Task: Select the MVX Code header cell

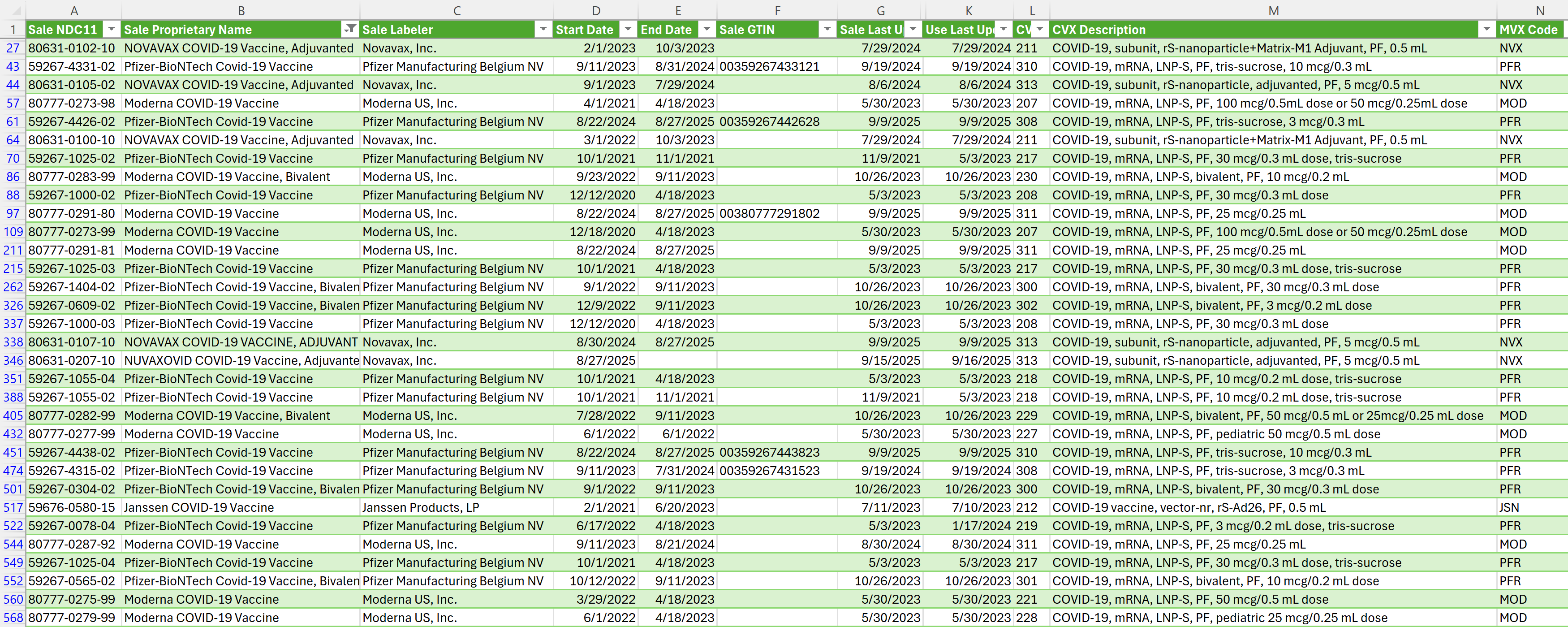Action: pos(1528,29)
